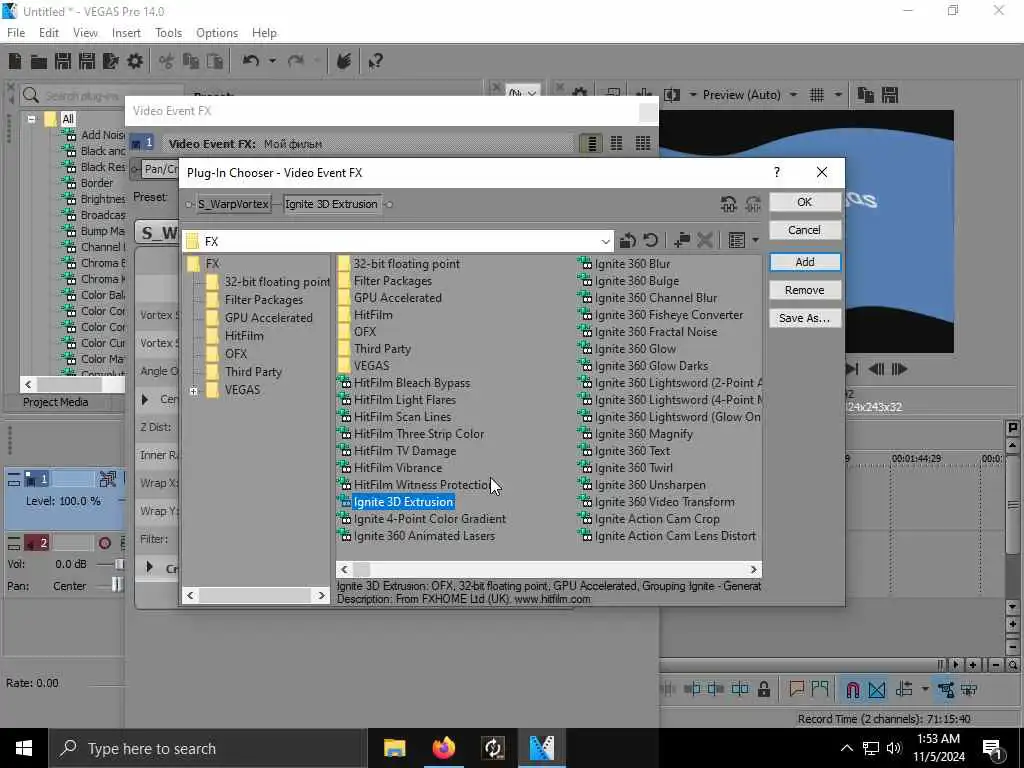1024x768 pixels.
Task: Create a new project from the toolbar
Action: [x=14, y=61]
